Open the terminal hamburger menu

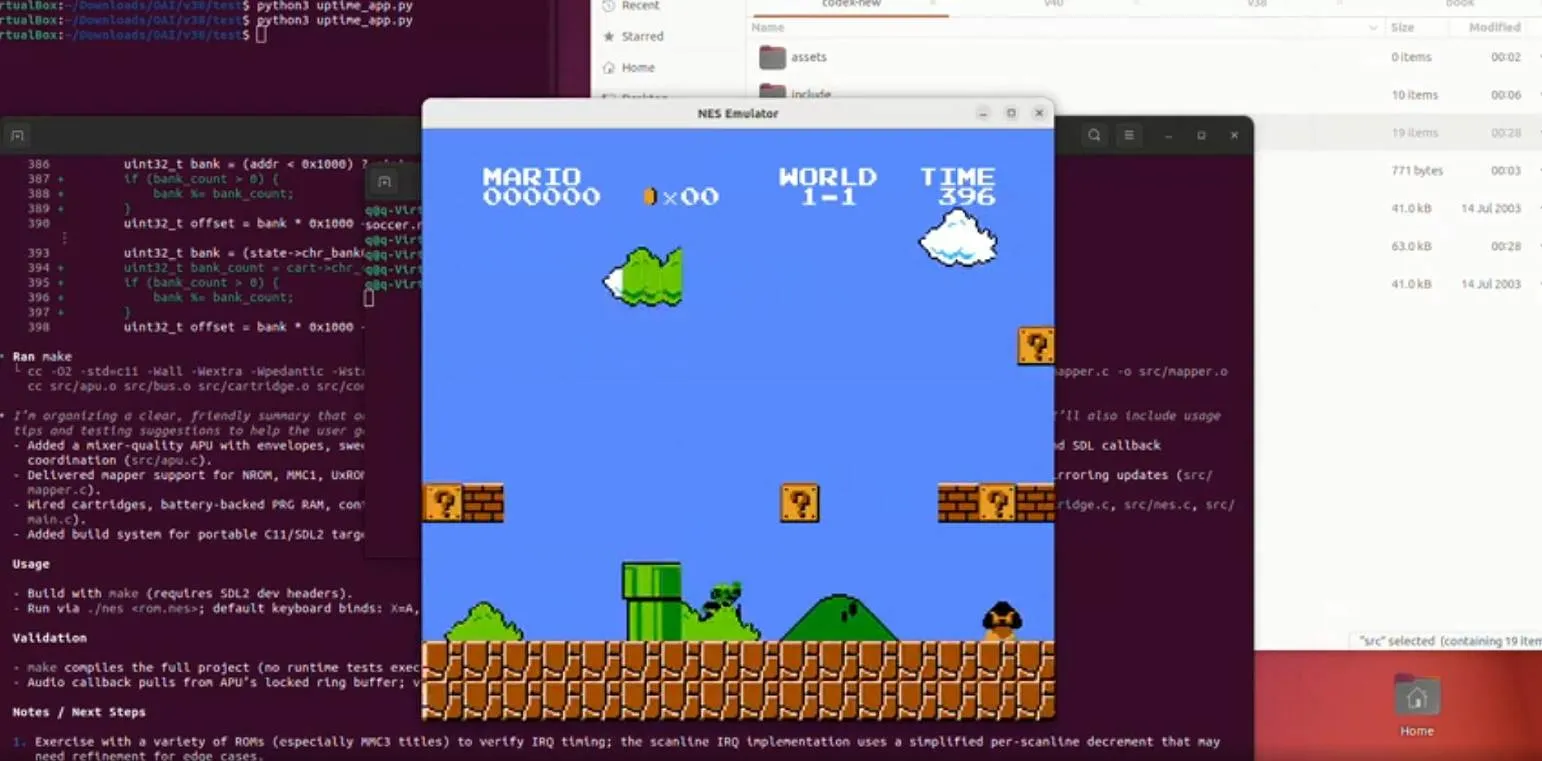(1129, 135)
